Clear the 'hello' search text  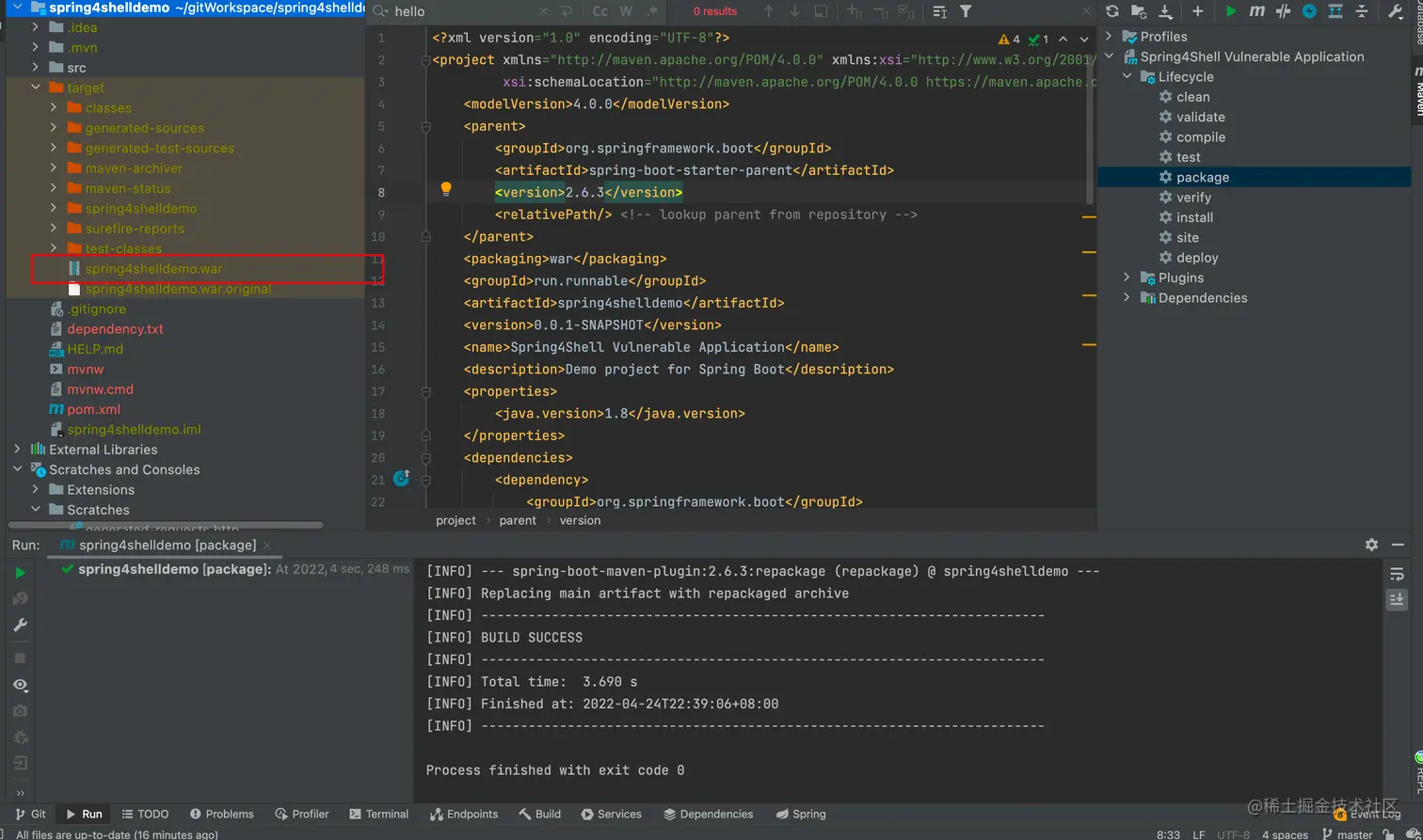(543, 11)
